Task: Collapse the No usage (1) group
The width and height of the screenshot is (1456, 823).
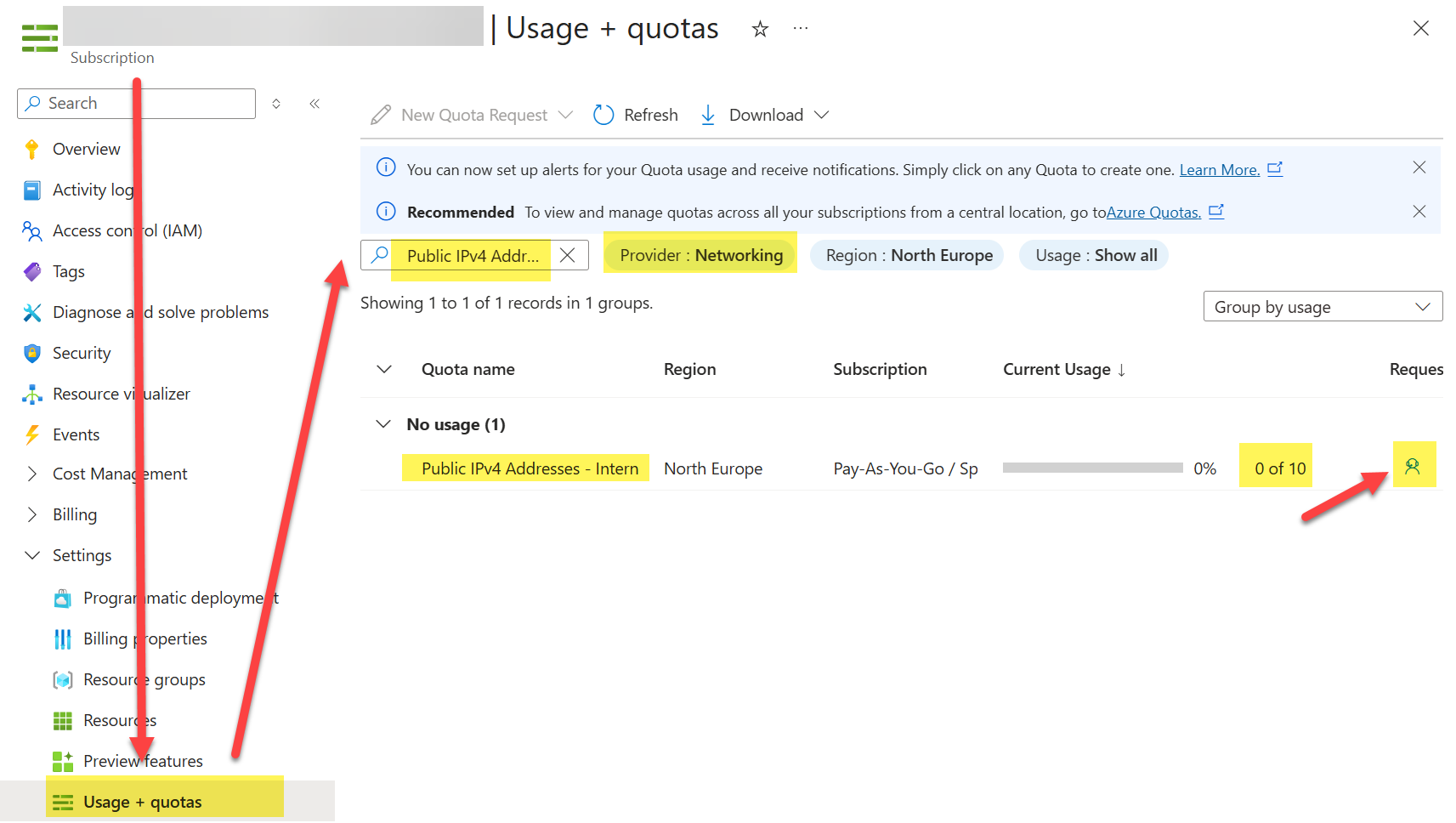Action: 384,424
